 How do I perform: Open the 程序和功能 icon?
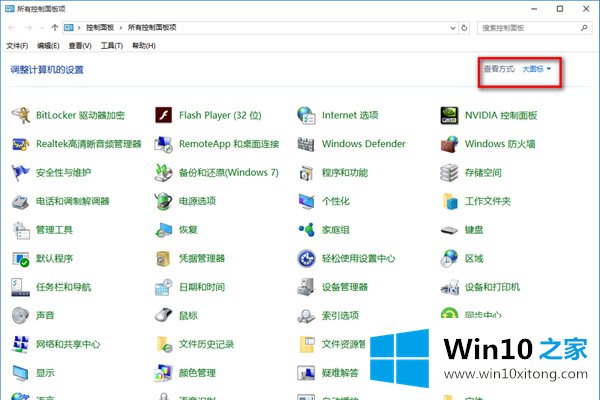click(306, 173)
